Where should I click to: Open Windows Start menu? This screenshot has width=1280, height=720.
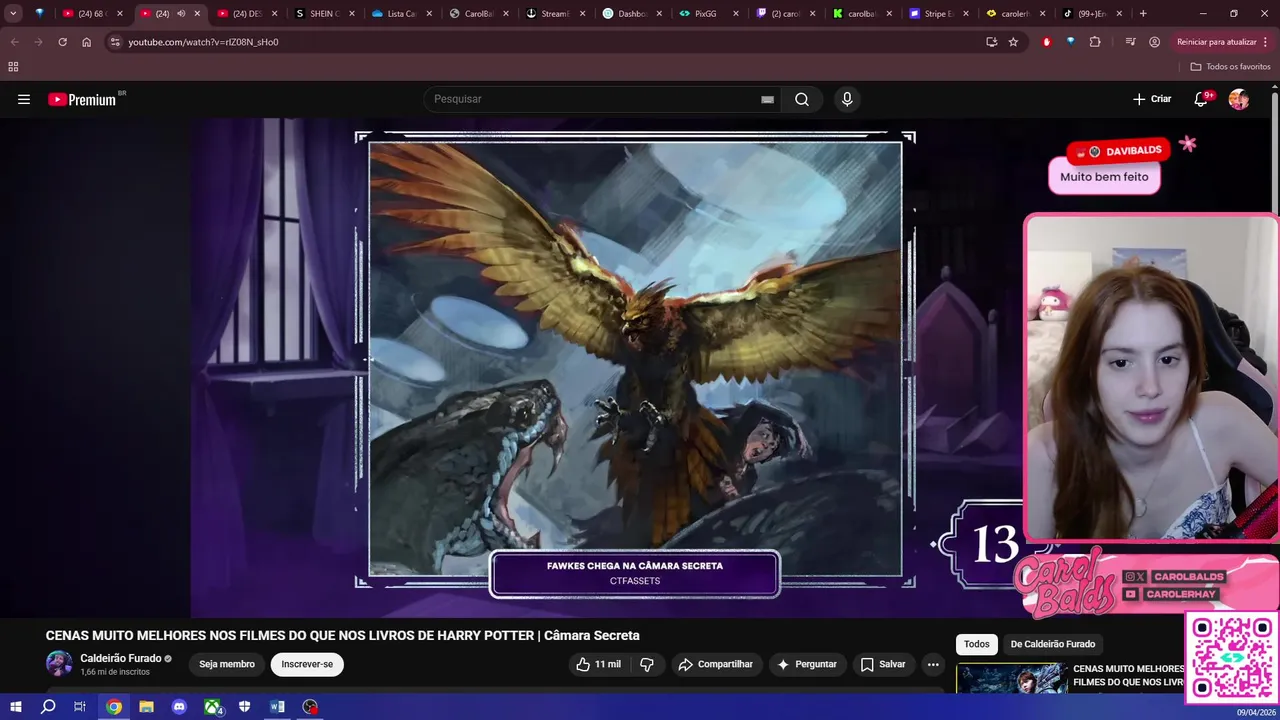[x=15, y=707]
